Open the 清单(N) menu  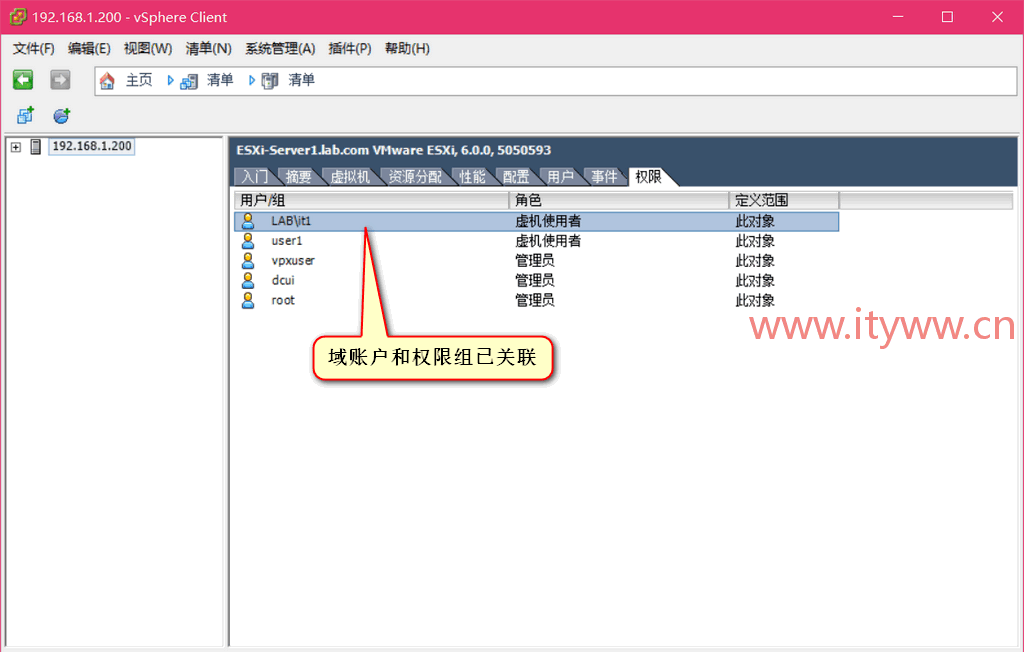(x=208, y=48)
